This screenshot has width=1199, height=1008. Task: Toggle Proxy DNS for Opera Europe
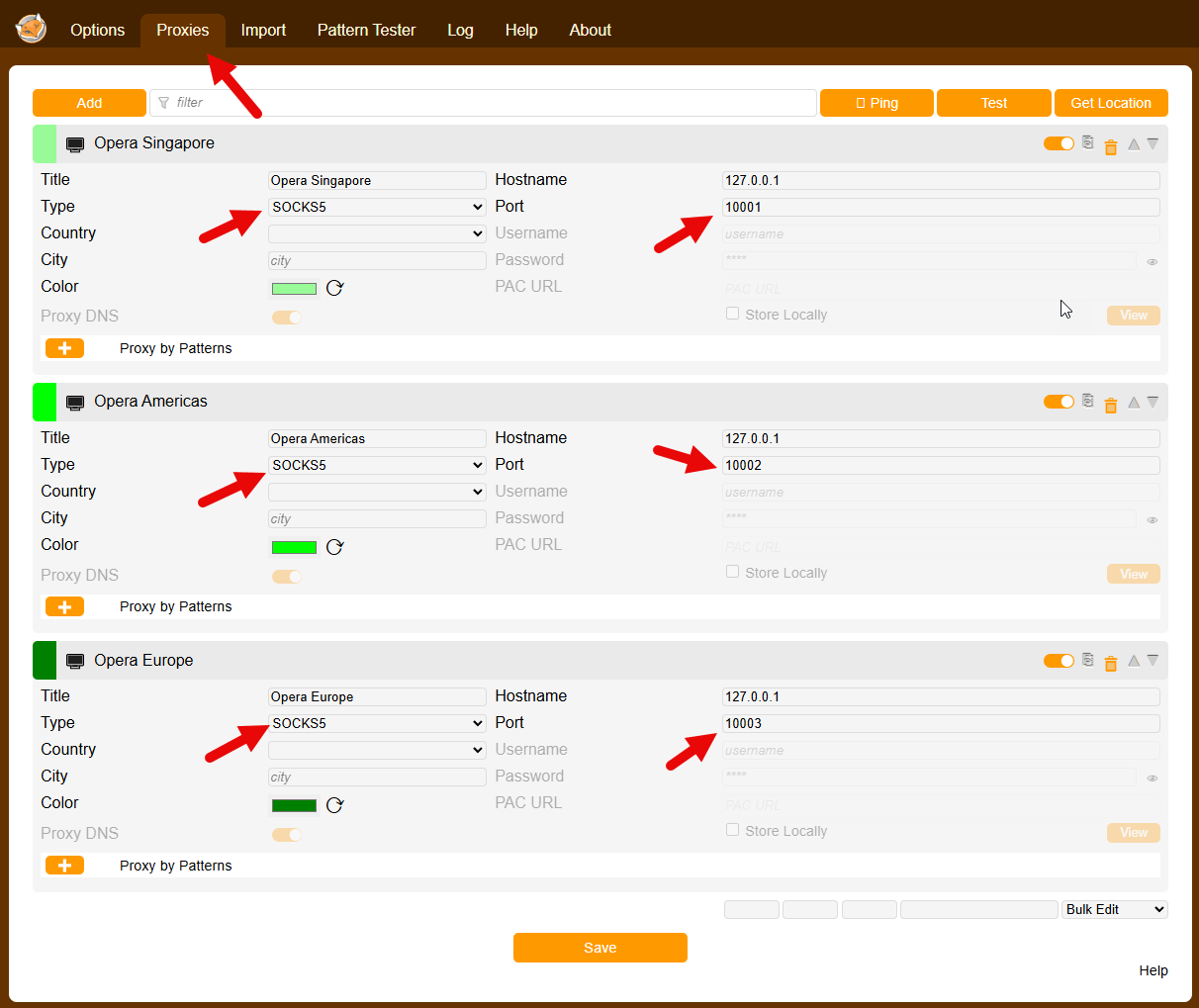pyautogui.click(x=287, y=835)
